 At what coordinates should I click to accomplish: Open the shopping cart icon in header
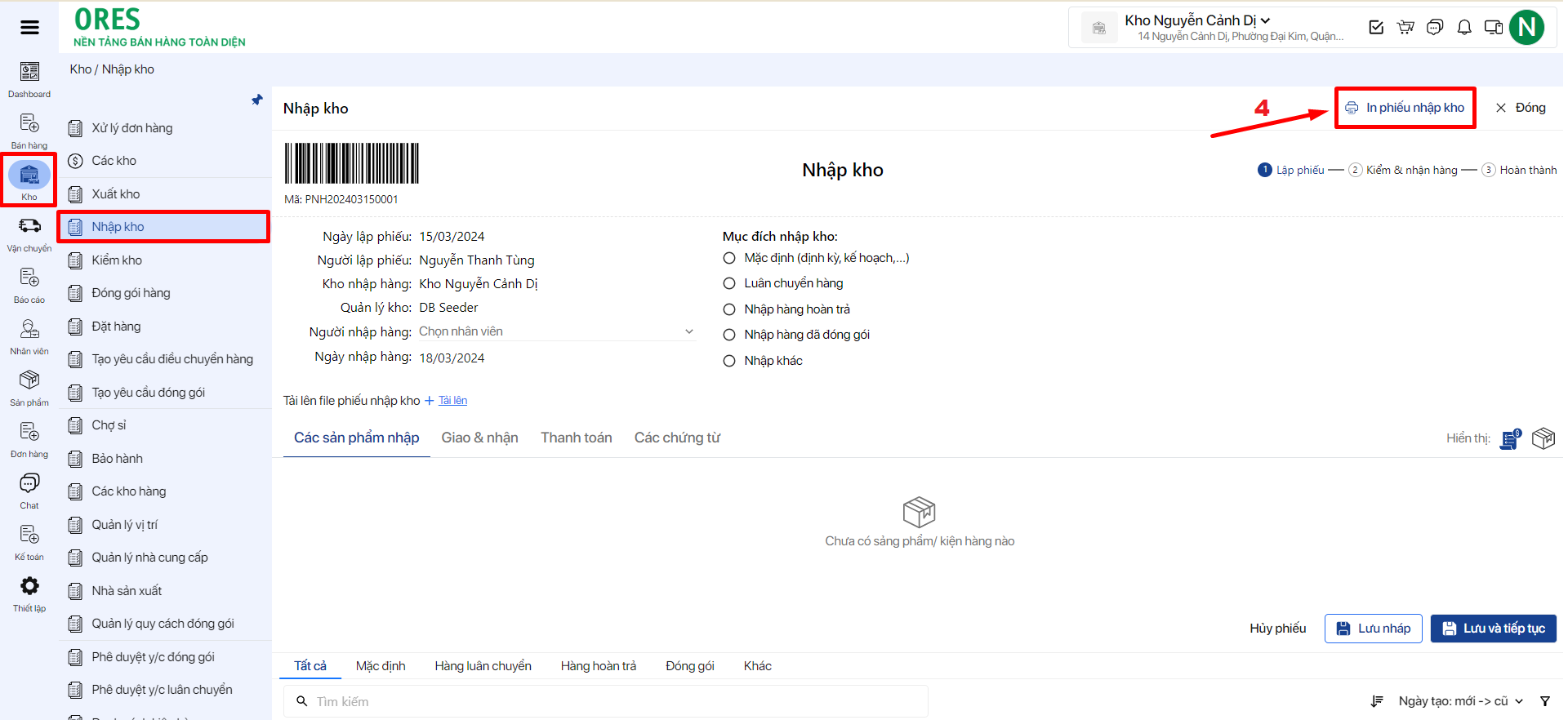click(1405, 28)
